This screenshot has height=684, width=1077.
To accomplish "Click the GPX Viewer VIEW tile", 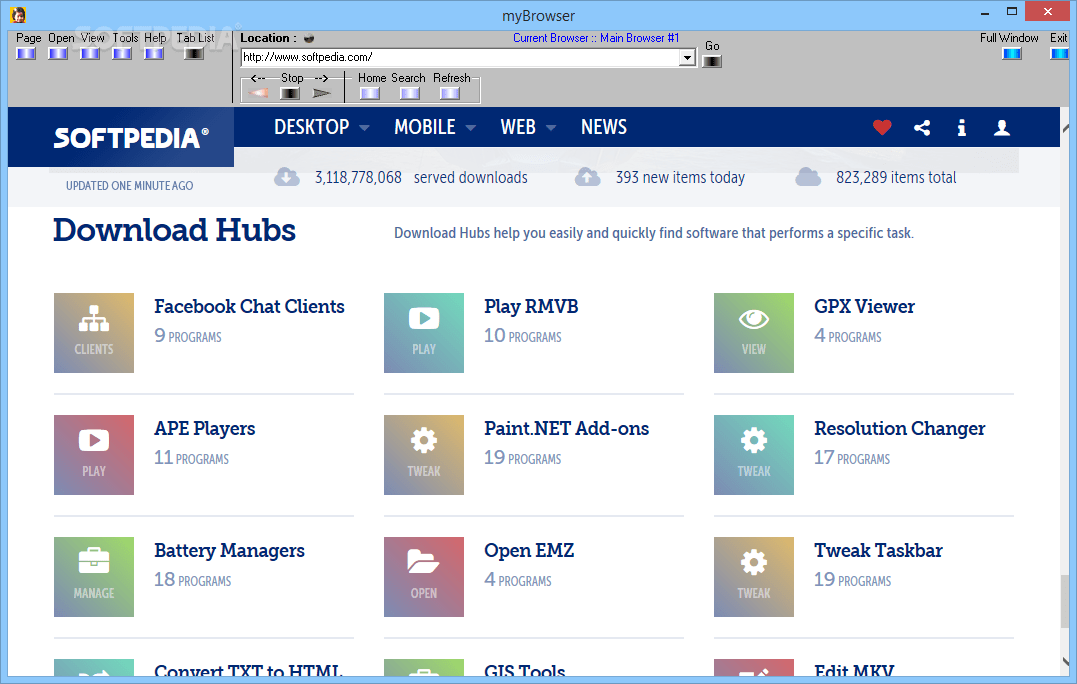I will click(x=753, y=333).
